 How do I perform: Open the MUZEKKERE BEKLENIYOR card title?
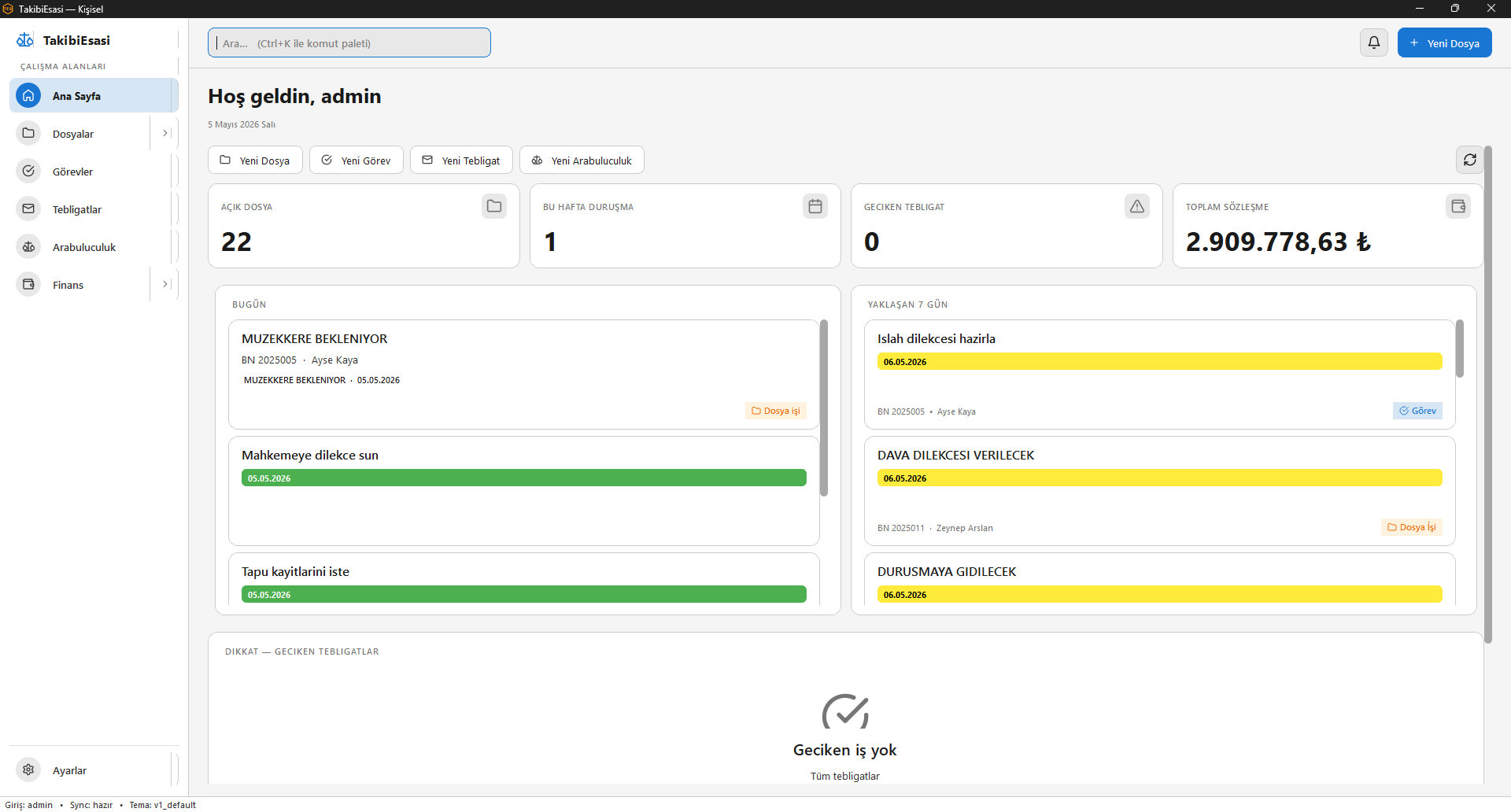click(x=314, y=339)
